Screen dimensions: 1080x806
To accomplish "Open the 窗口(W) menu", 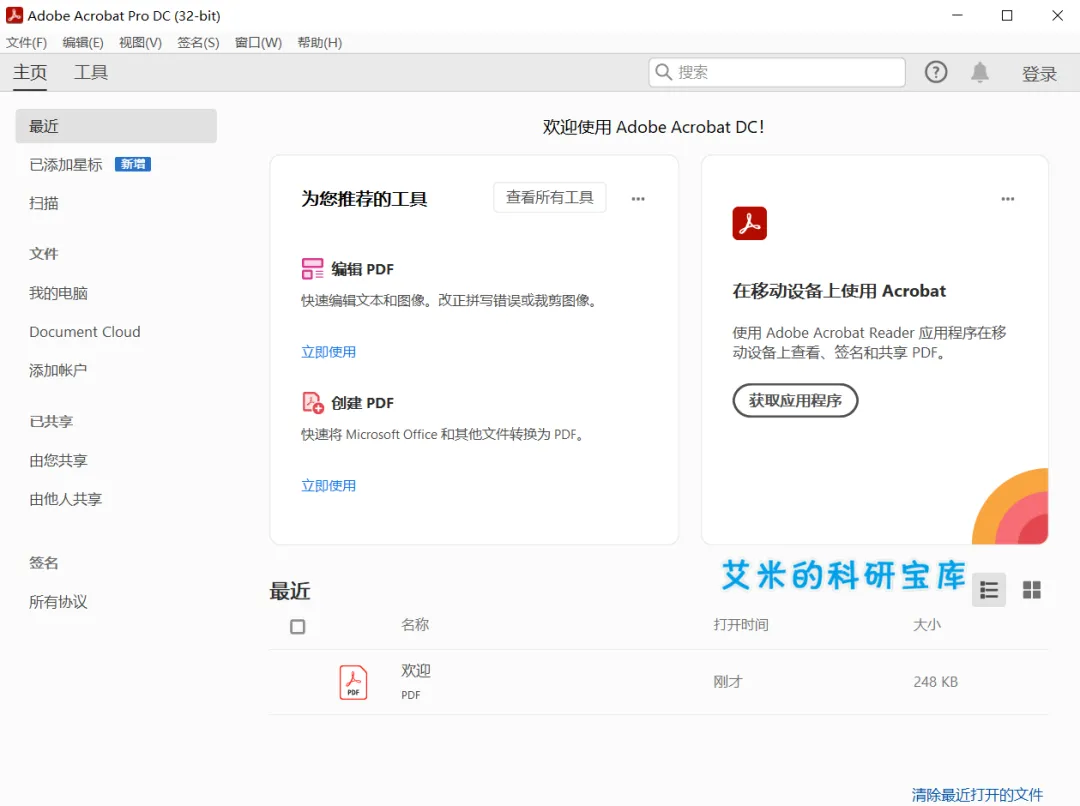I will pos(258,43).
